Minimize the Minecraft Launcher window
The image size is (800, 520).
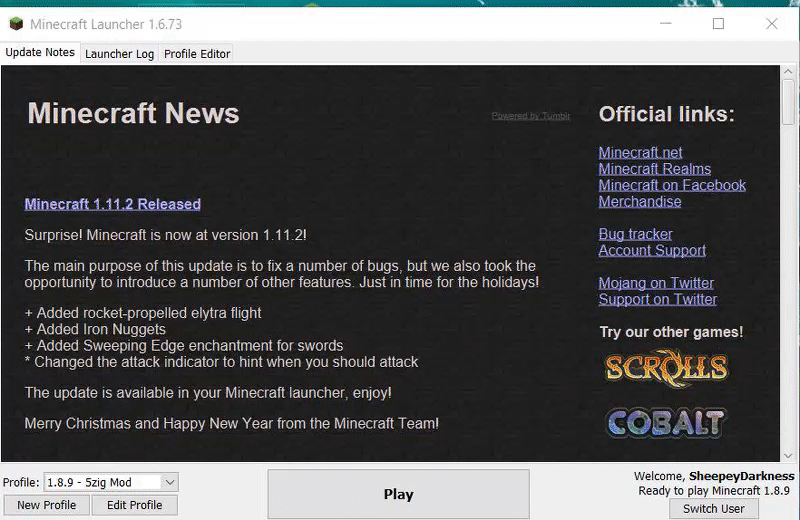pos(665,23)
